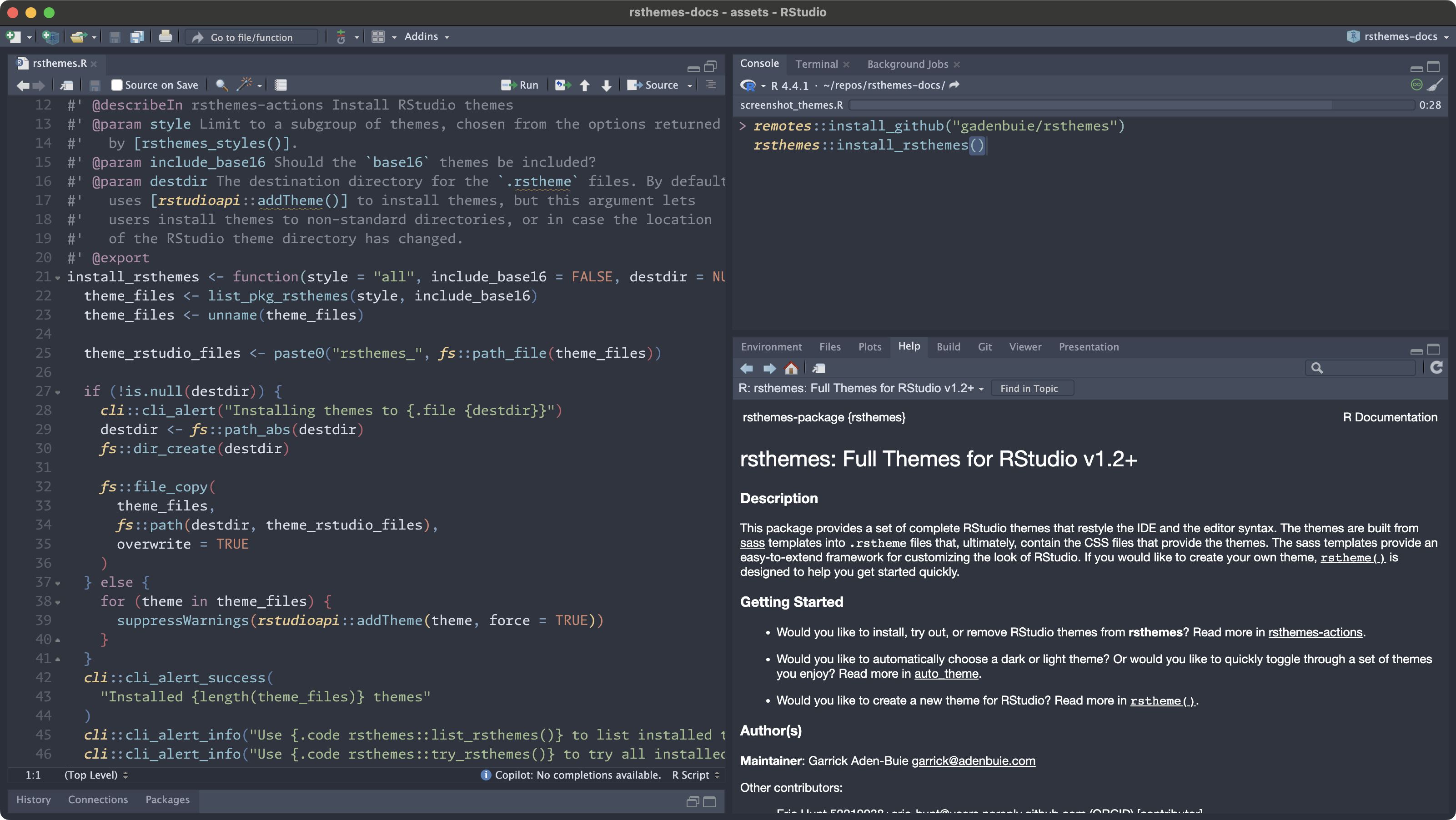The width and height of the screenshot is (1456, 820).
Task: Click the Help pane home icon
Action: (x=791, y=369)
